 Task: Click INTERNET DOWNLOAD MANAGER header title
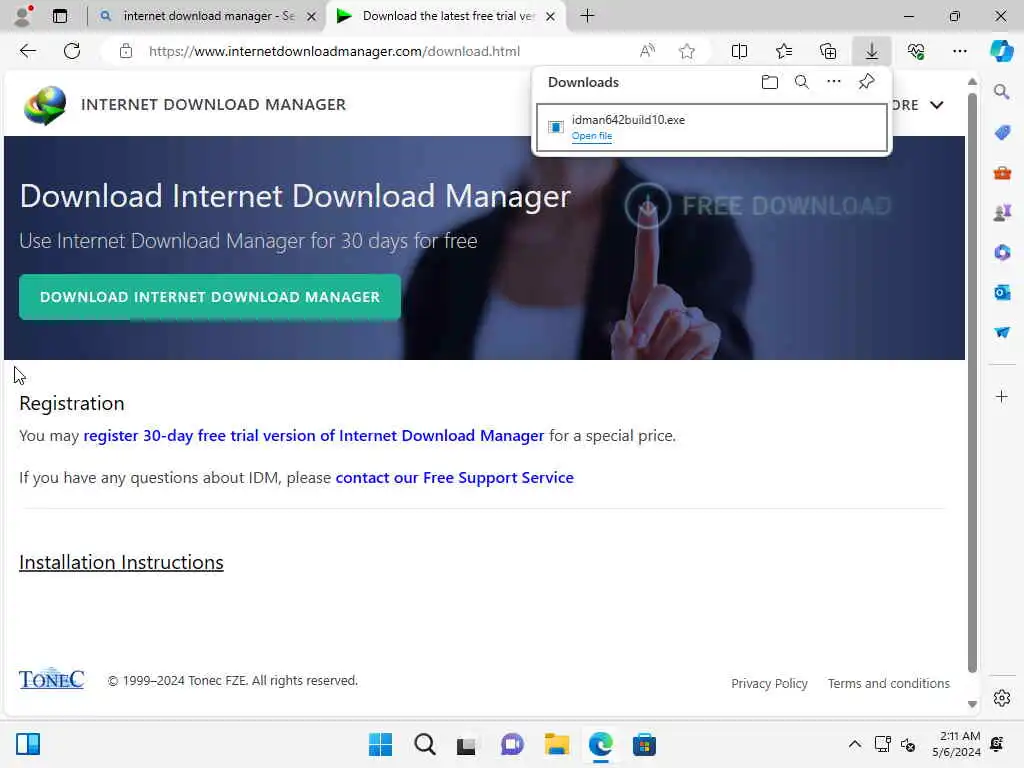[x=214, y=104]
